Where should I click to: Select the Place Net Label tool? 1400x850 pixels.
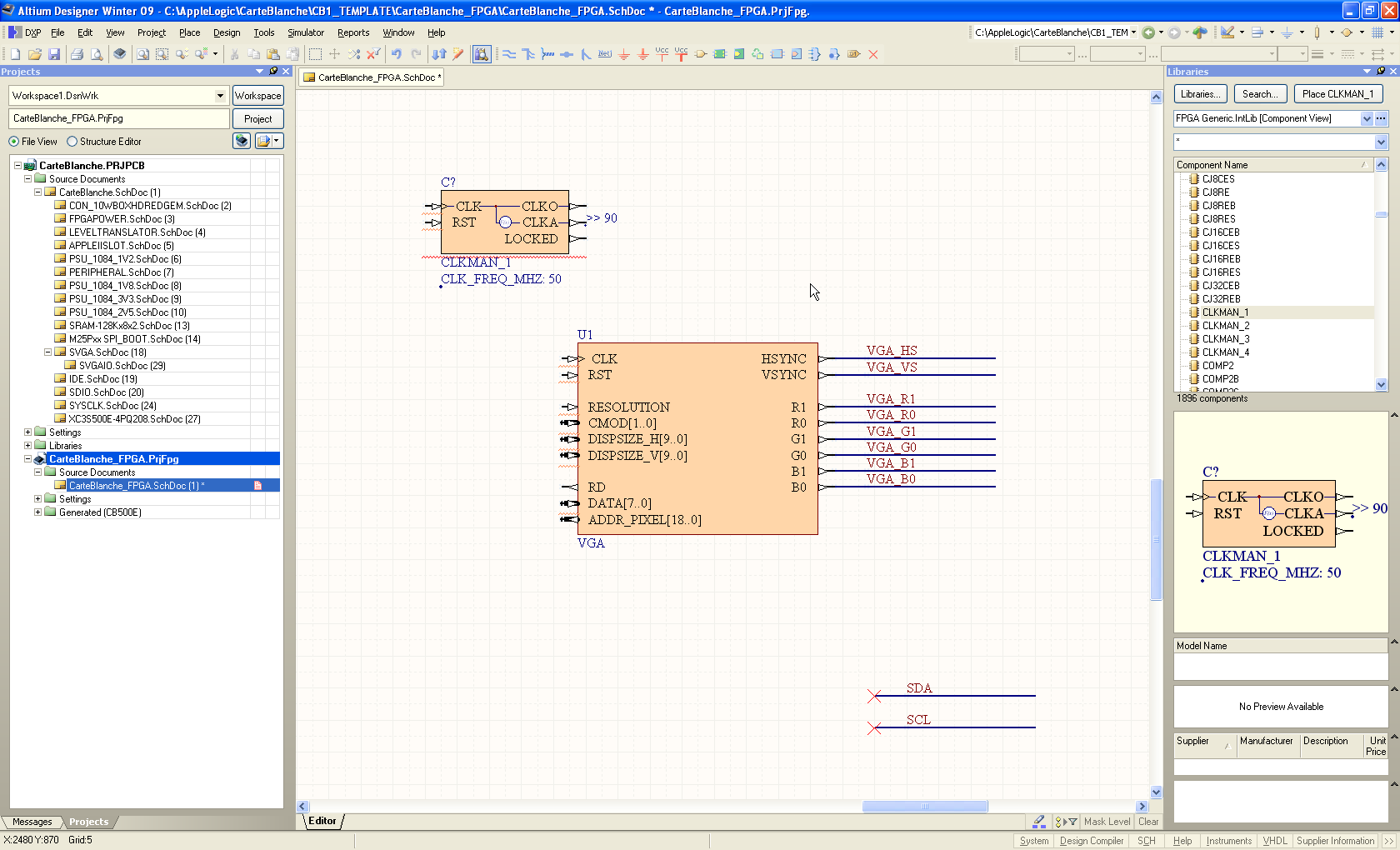click(605, 54)
